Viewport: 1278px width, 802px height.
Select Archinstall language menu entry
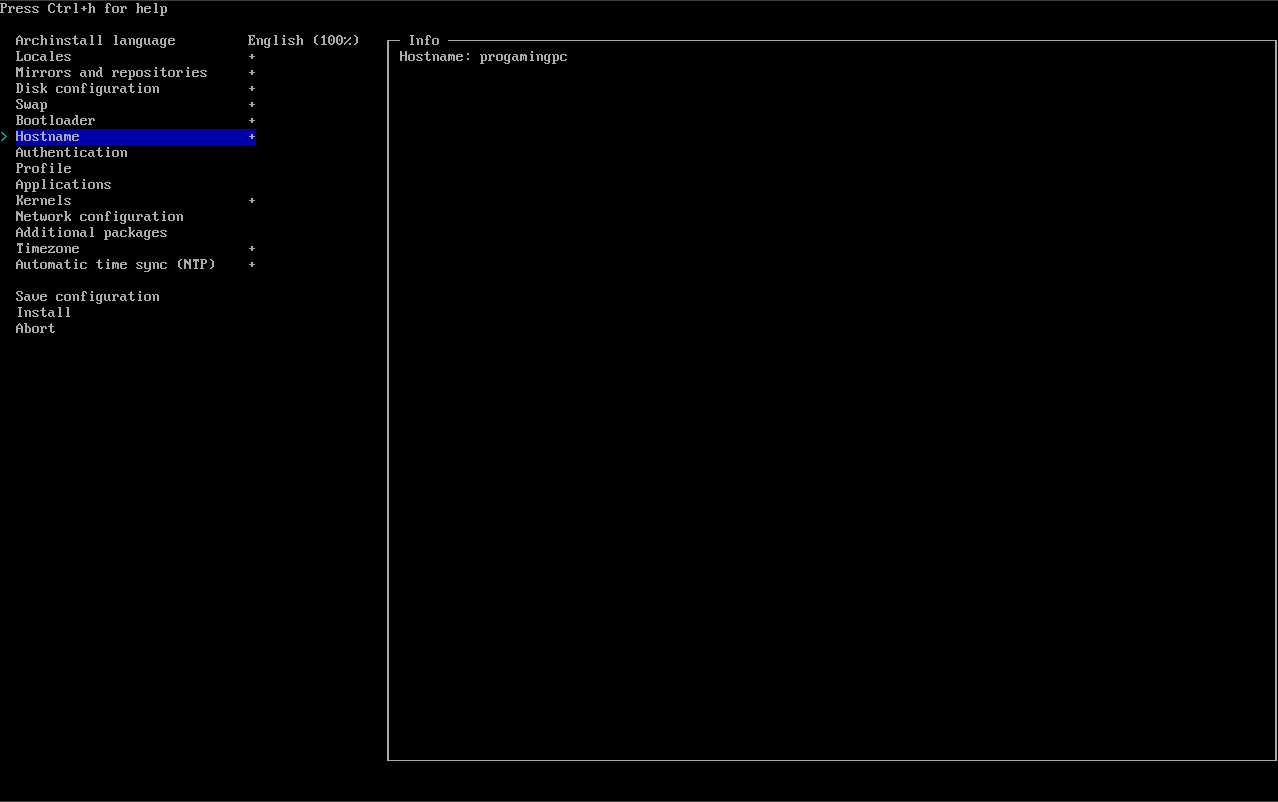pos(95,40)
